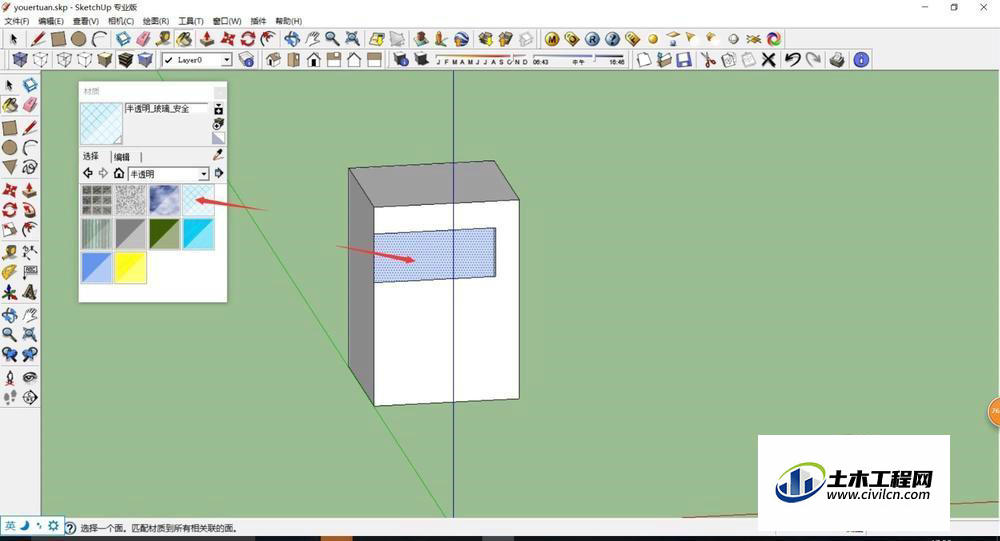This screenshot has width=1000, height=541.
Task: Create a new file
Action: point(644,60)
